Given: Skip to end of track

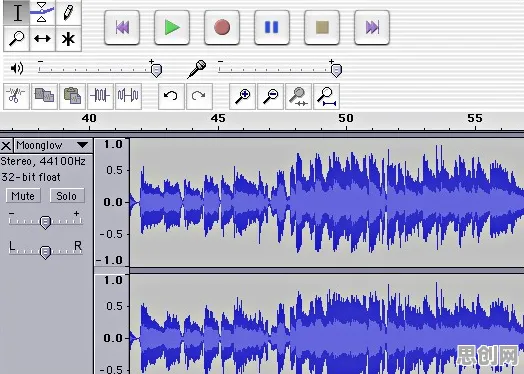Looking at the screenshot, I should click(x=372, y=27).
